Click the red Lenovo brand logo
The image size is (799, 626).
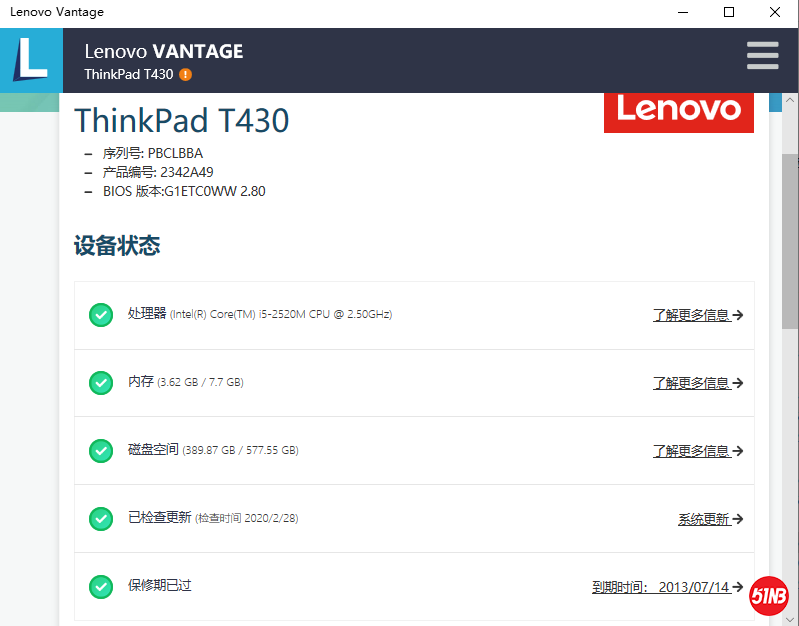coord(678,109)
